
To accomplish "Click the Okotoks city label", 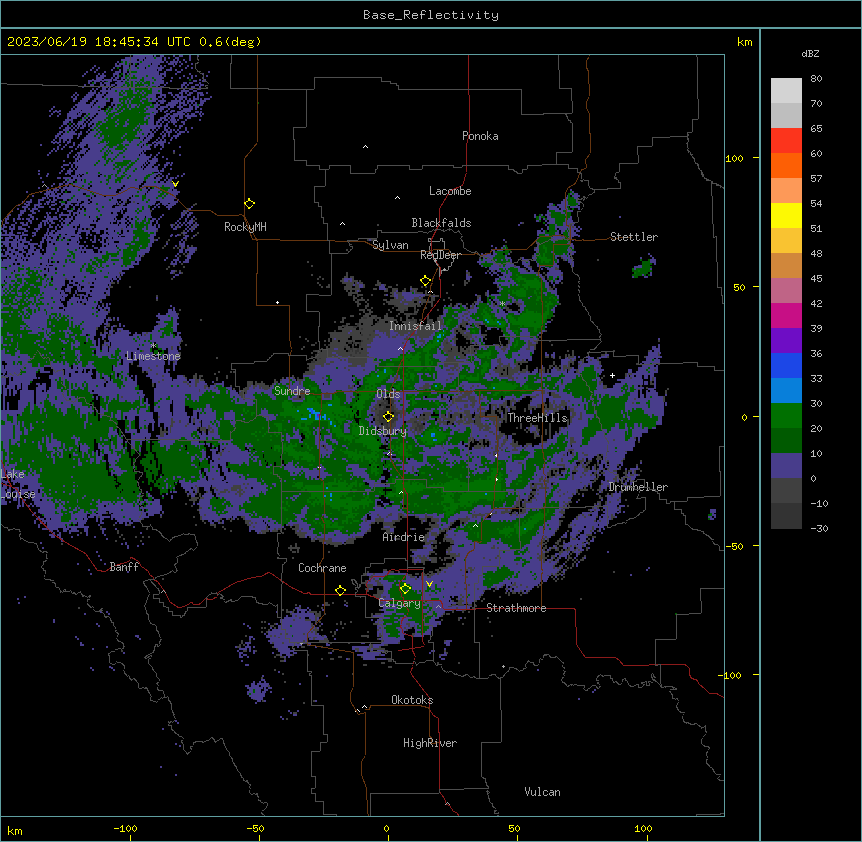I will (x=412, y=700).
